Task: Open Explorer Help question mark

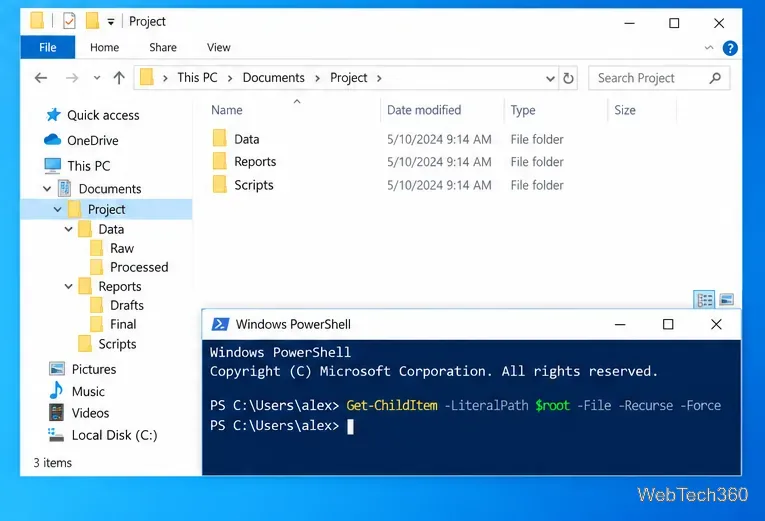Action: pos(730,48)
